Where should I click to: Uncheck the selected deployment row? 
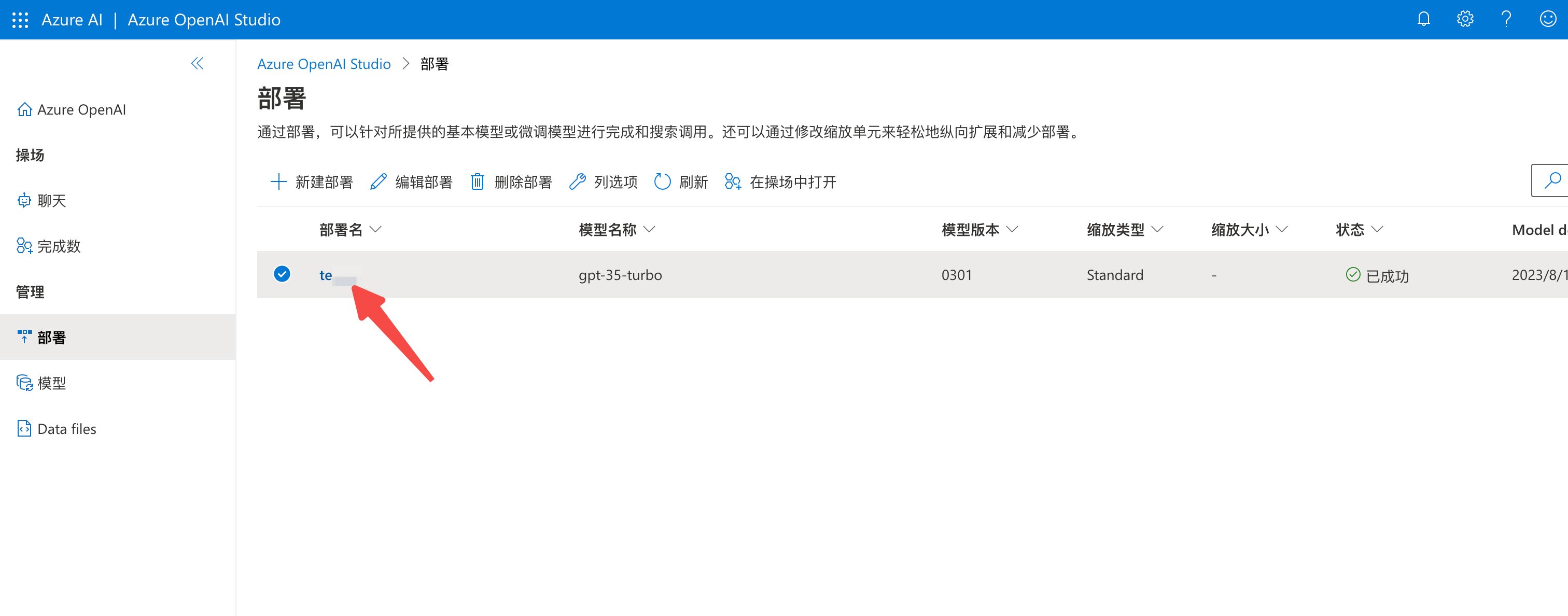coord(282,274)
